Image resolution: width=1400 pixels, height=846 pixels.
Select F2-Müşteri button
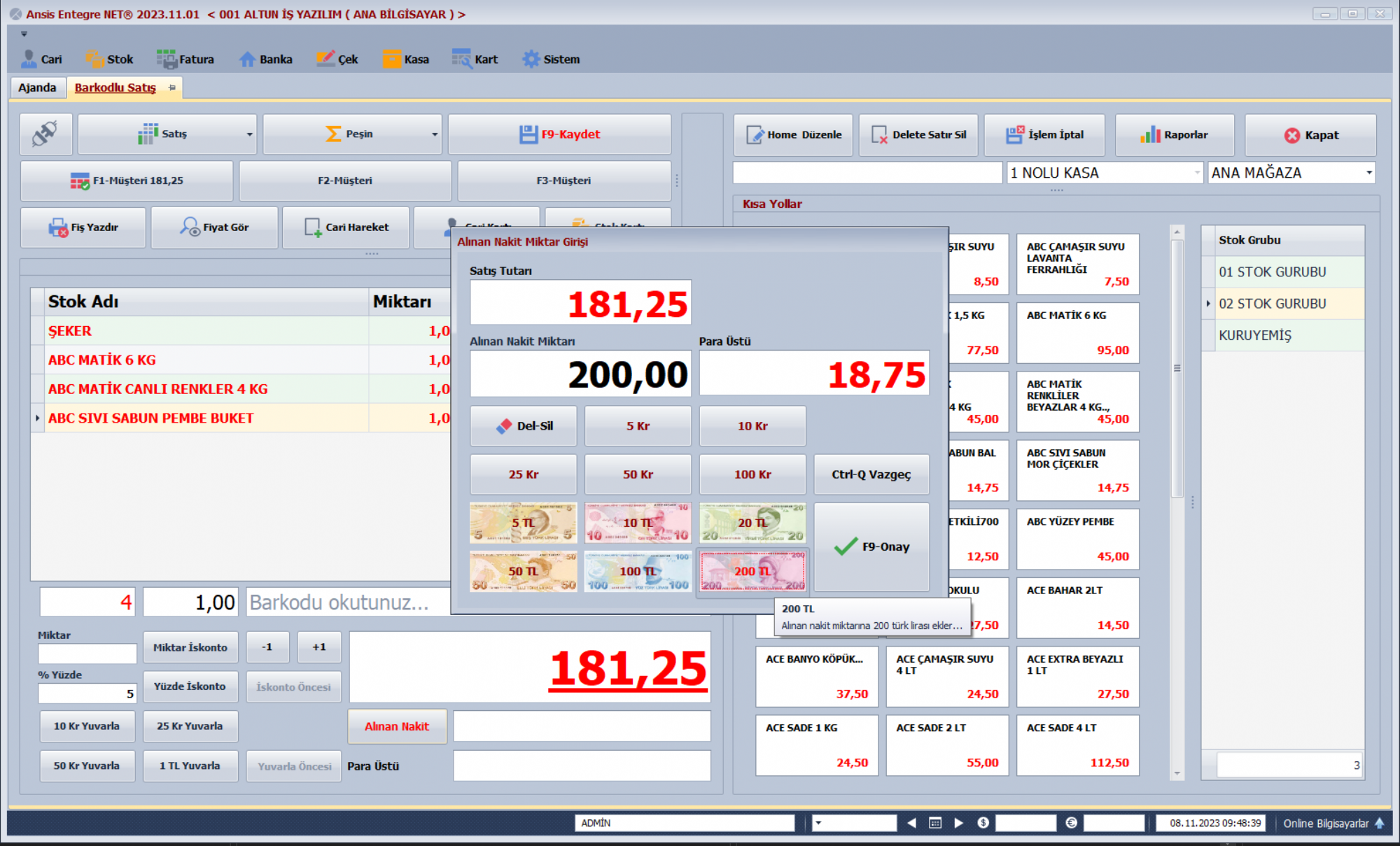point(345,181)
